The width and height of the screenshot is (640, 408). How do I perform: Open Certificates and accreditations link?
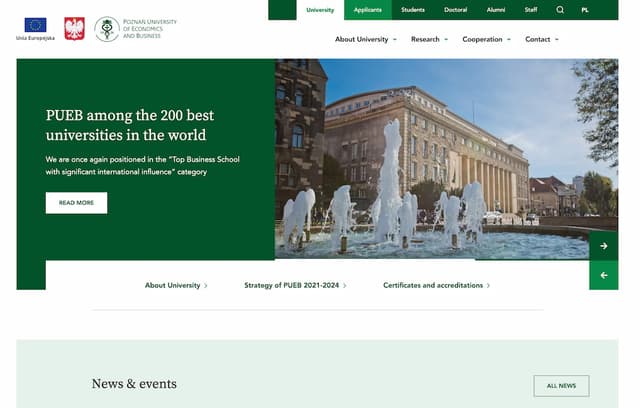[x=436, y=285]
